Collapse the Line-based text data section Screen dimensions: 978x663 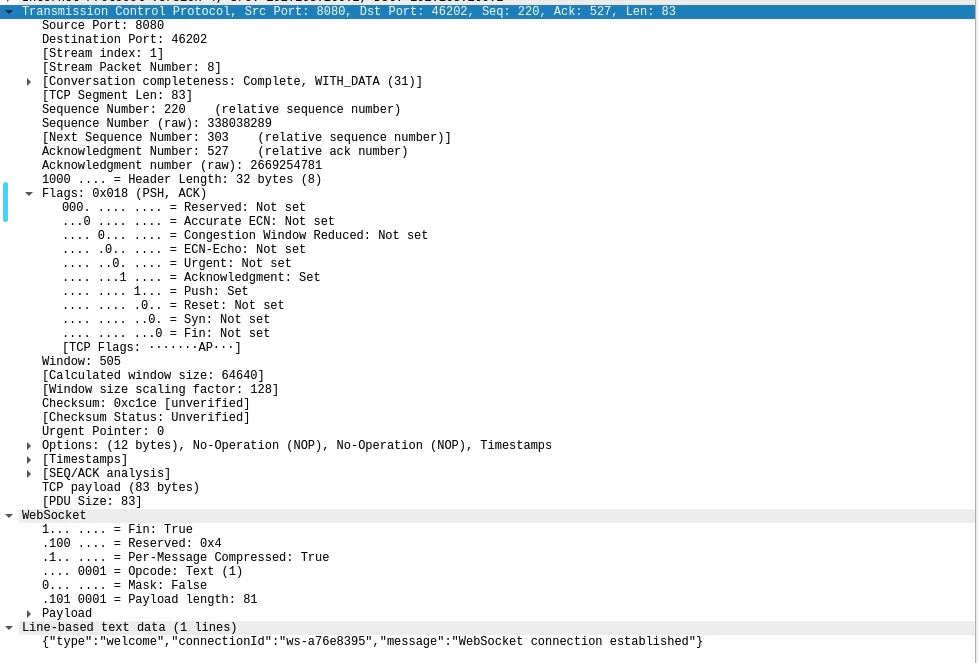(9, 628)
